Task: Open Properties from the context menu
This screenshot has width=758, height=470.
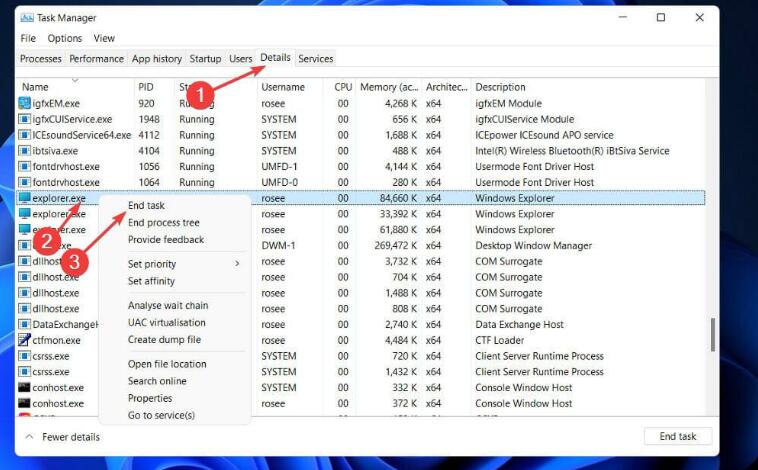Action: (150, 398)
